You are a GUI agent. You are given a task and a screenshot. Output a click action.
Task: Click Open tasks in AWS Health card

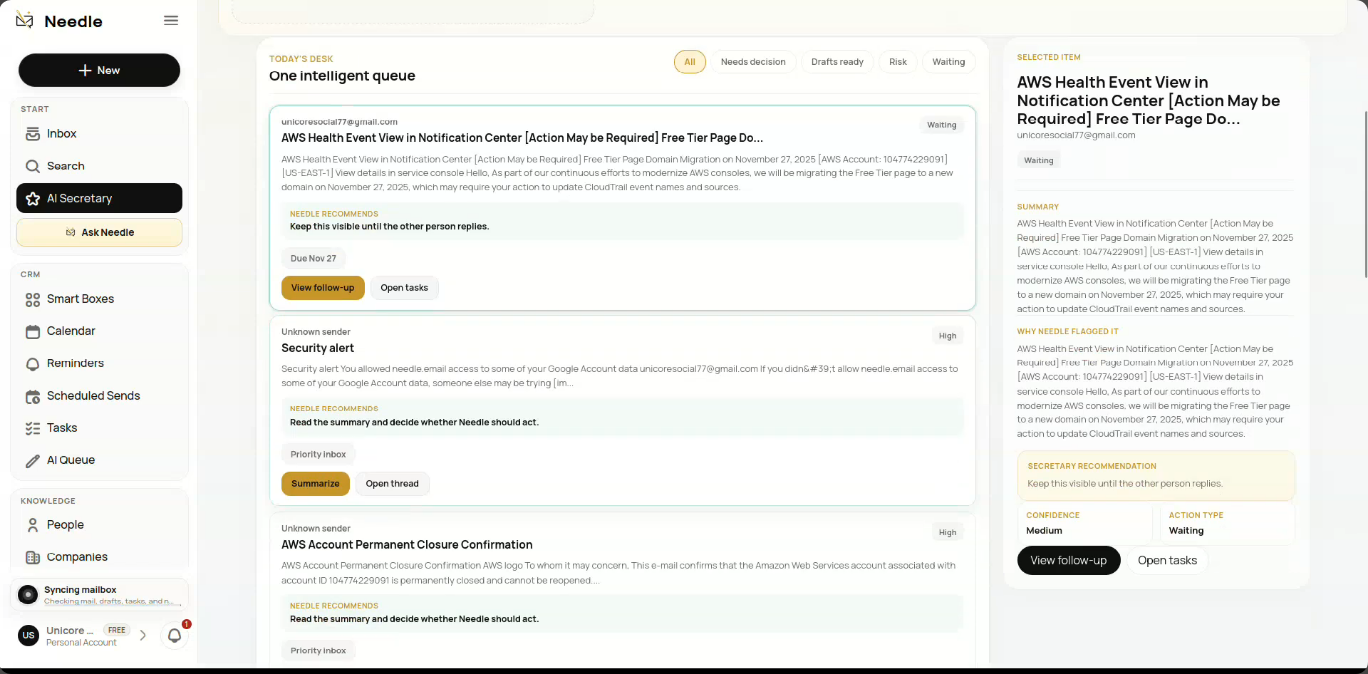(404, 288)
